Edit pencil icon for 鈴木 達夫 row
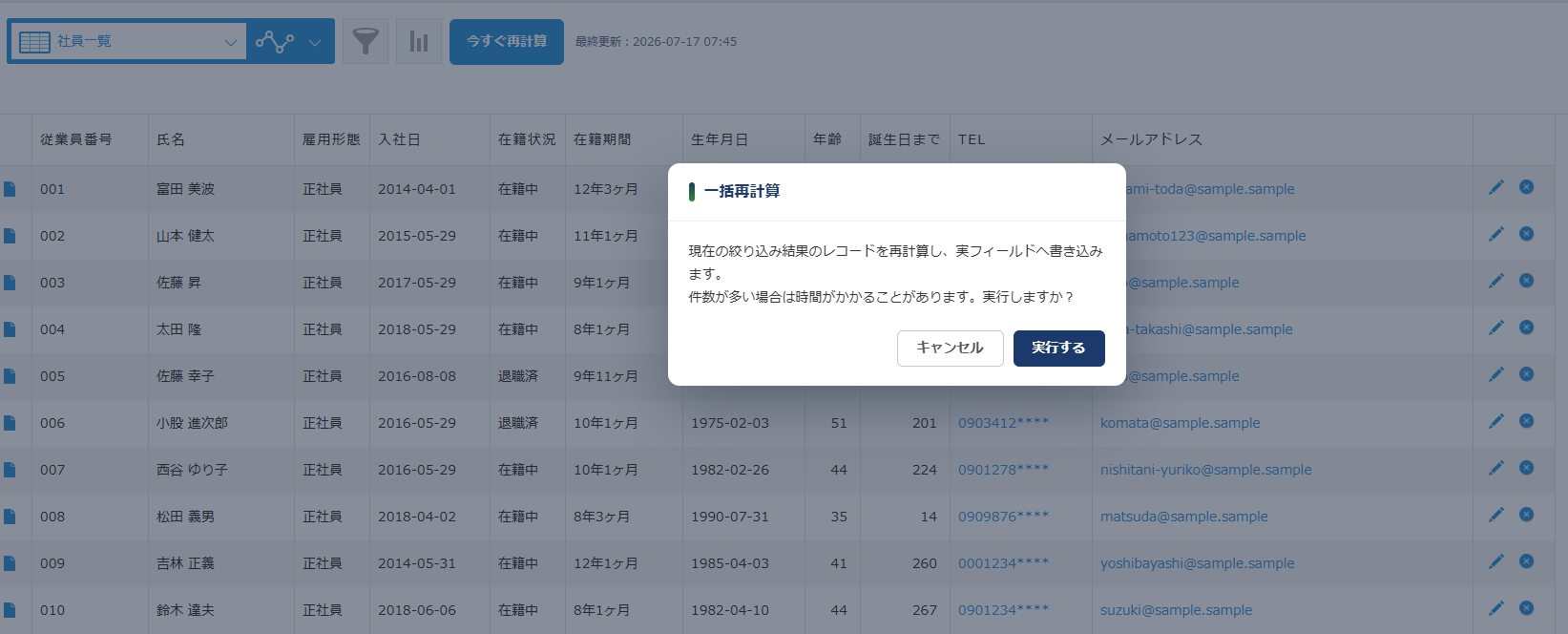This screenshot has height=634, width=1568. click(1496, 608)
